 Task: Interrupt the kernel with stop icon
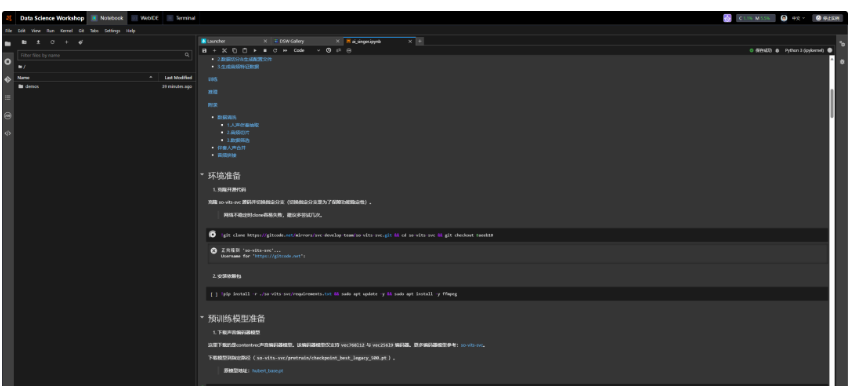pos(265,50)
